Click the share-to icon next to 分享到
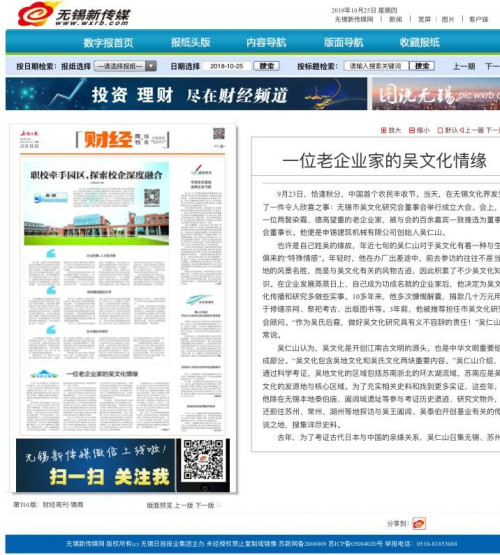The width and height of the screenshot is (500, 555). (419, 523)
